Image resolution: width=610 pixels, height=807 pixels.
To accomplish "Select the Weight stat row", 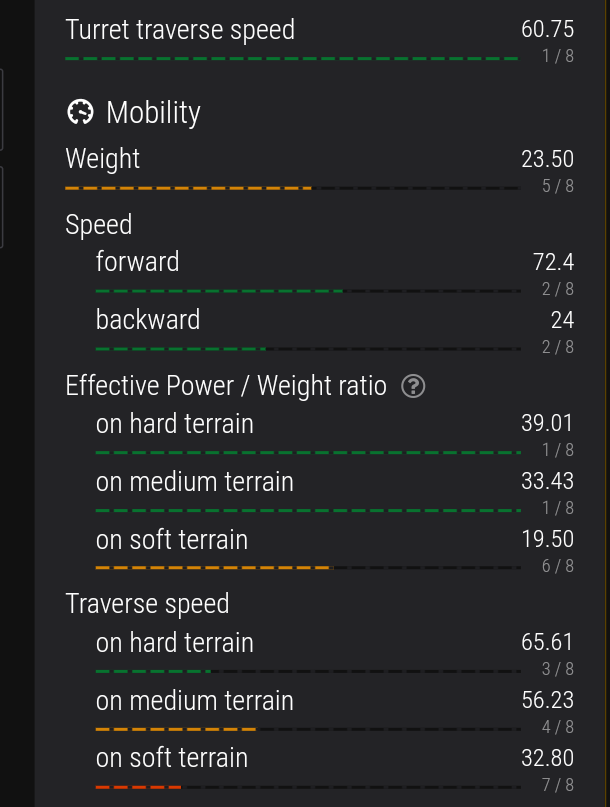I will 319,170.
